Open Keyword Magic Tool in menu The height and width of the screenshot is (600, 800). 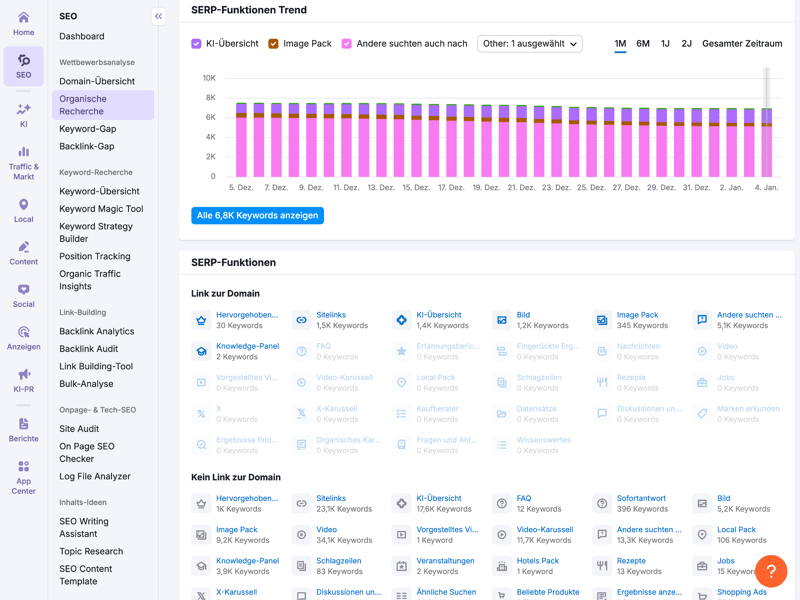pyautogui.click(x=101, y=209)
